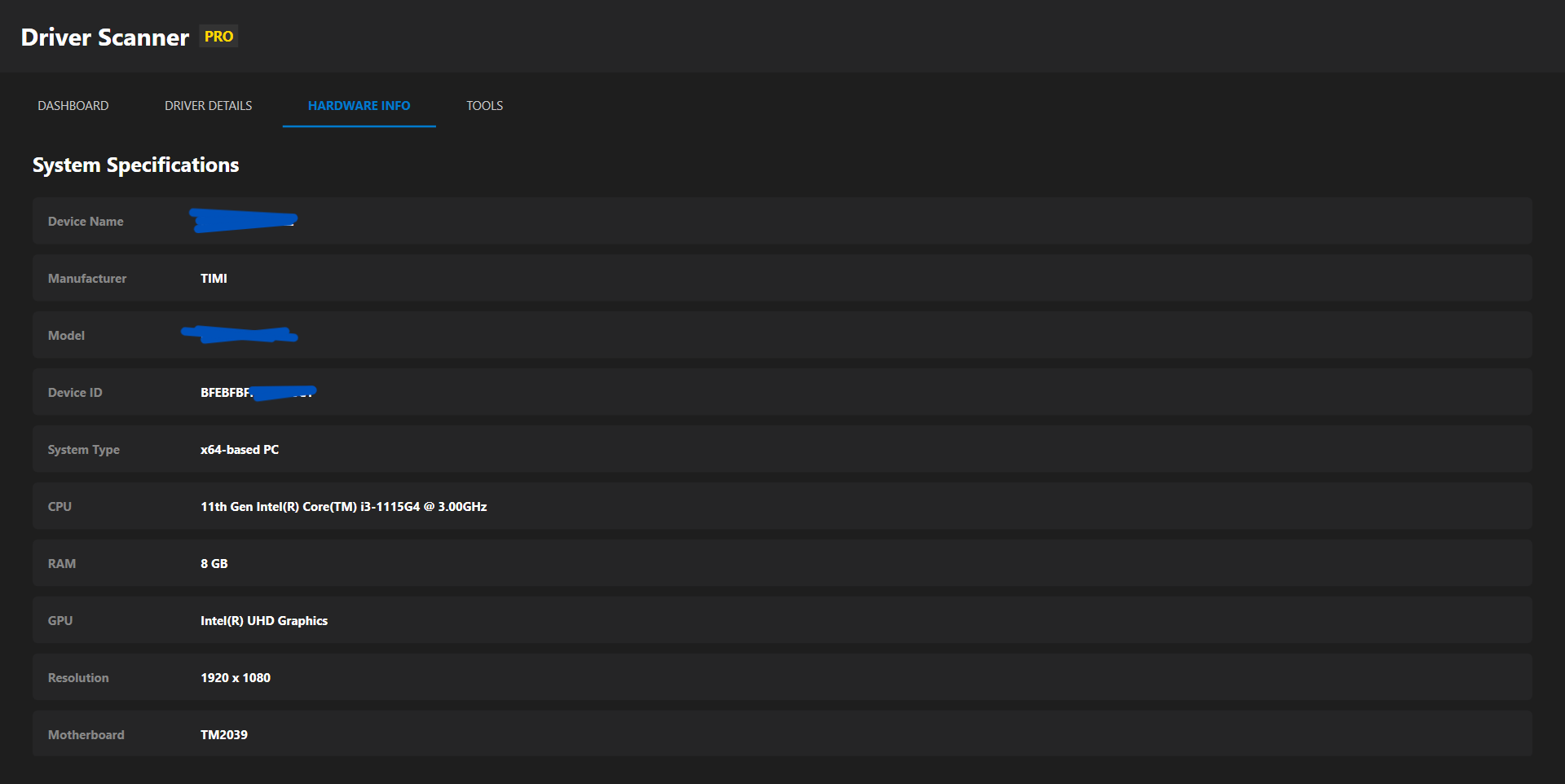Click the x64-based PC value
The image size is (1565, 784).
pyautogui.click(x=240, y=450)
